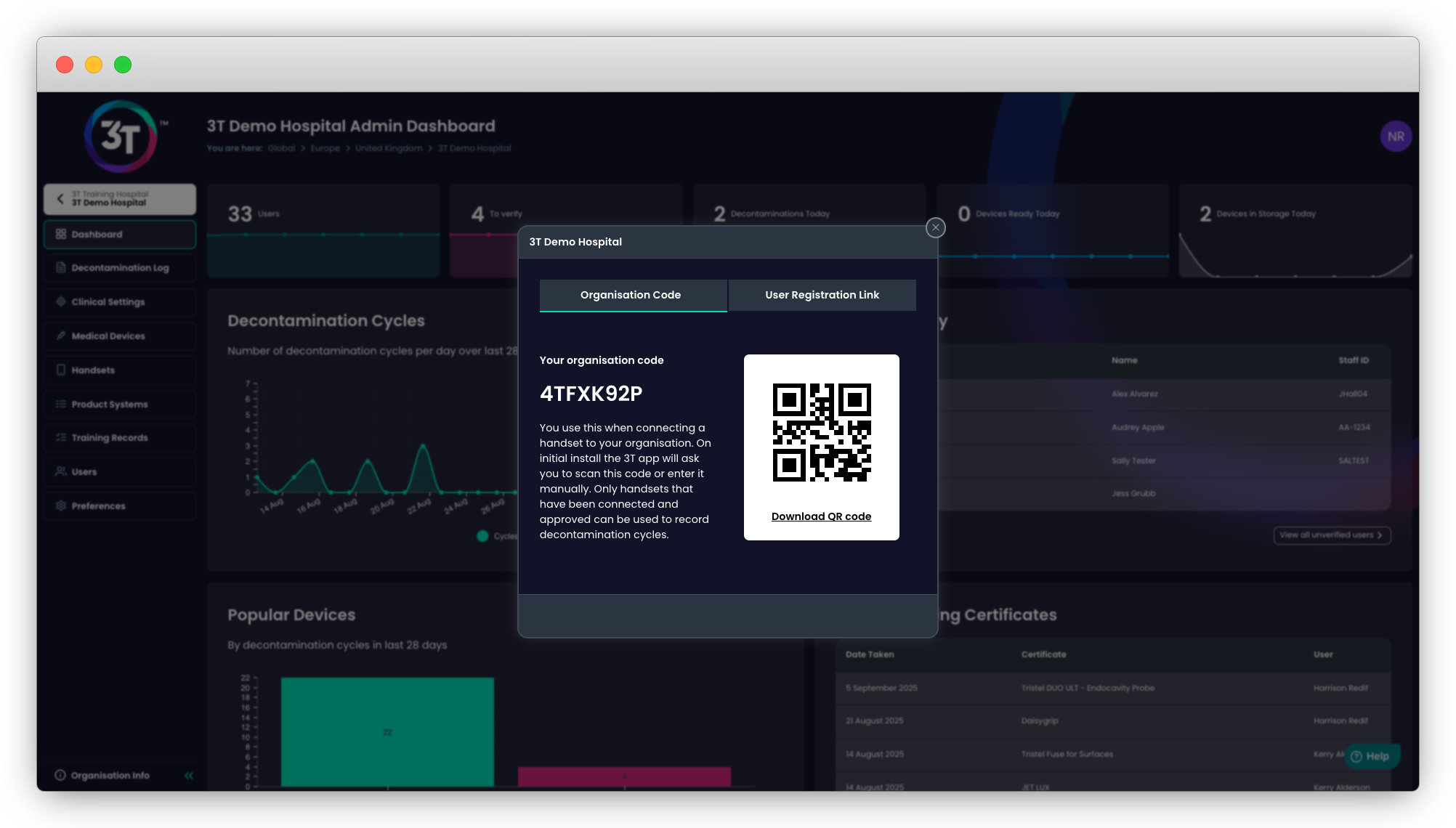Select Tristel Fuse for Surfaces certificate

click(x=1067, y=755)
